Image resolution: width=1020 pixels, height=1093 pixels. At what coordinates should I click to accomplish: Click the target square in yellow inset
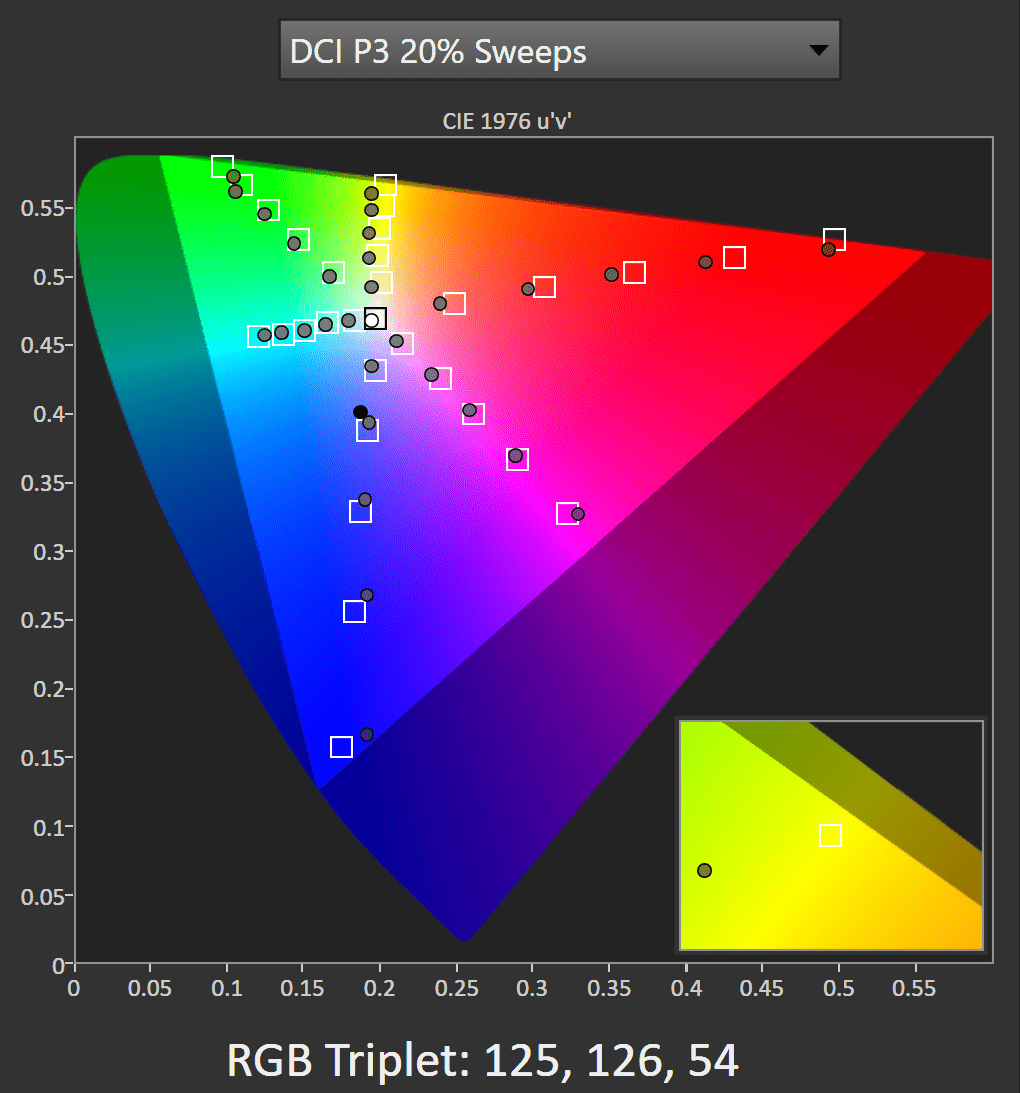click(x=830, y=835)
